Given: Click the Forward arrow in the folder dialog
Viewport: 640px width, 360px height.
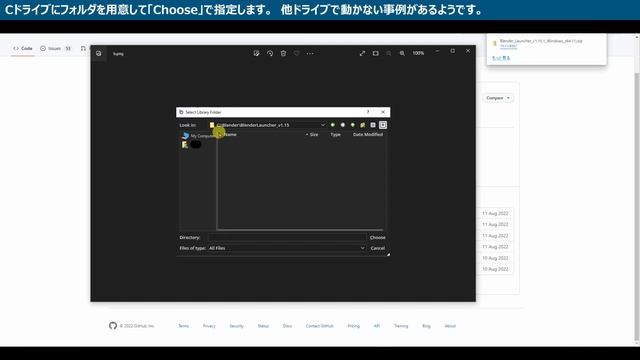Looking at the screenshot, I should tap(343, 125).
